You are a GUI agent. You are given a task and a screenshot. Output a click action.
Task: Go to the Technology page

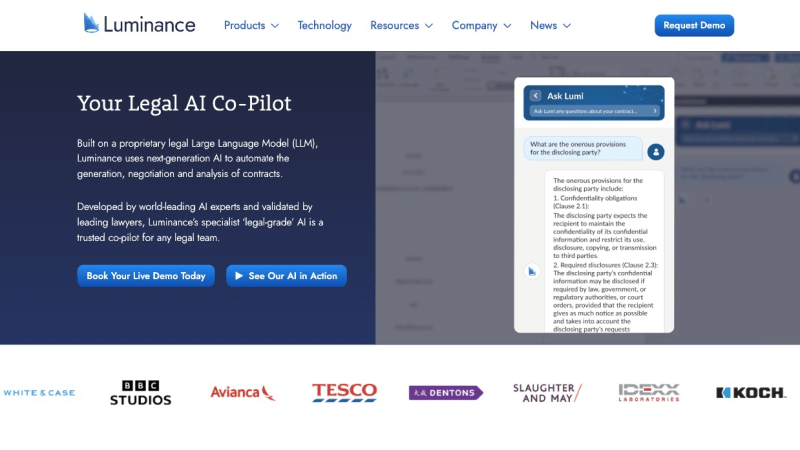tap(324, 25)
